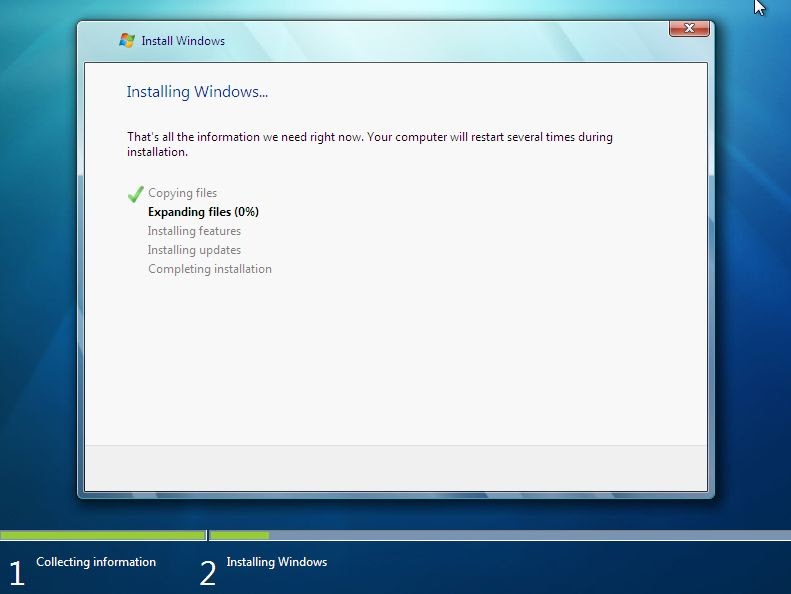The height and width of the screenshot is (594, 791).
Task: Click the Installing Windows progress bar
Action: (x=500, y=535)
